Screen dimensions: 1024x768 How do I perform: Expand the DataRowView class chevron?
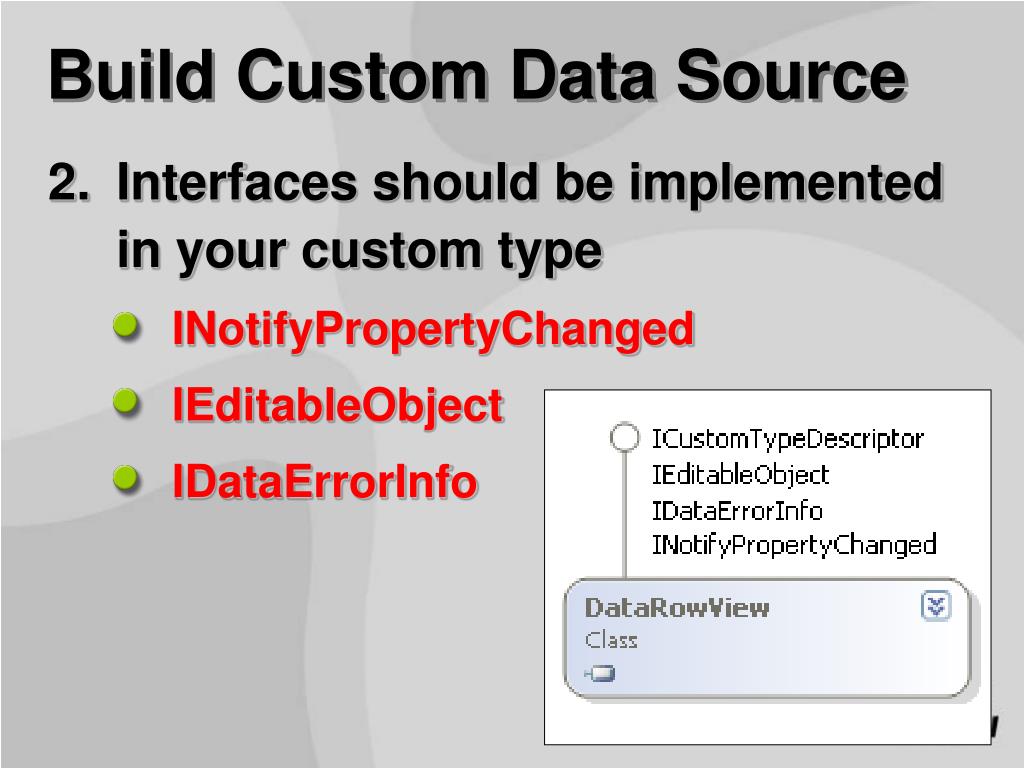(x=936, y=606)
